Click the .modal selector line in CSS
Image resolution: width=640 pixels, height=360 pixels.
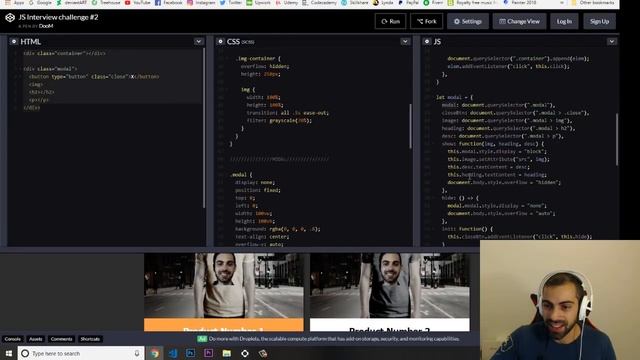click(241, 175)
